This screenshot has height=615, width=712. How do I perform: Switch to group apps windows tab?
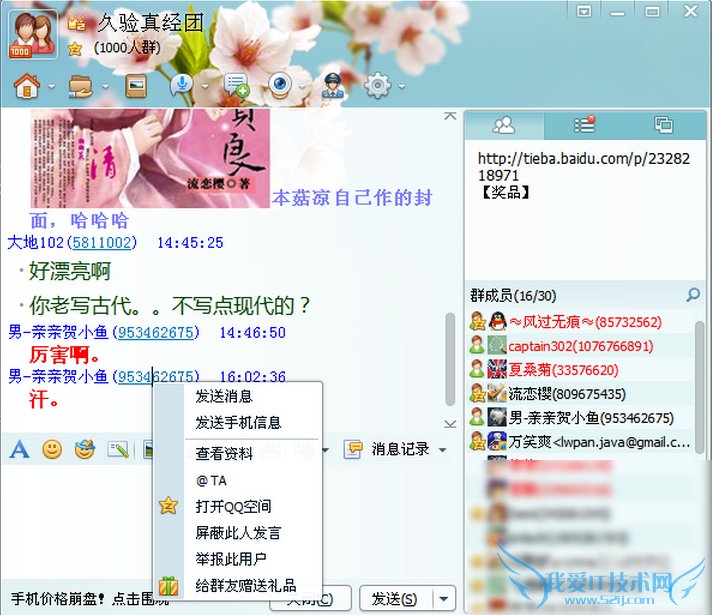click(663, 124)
